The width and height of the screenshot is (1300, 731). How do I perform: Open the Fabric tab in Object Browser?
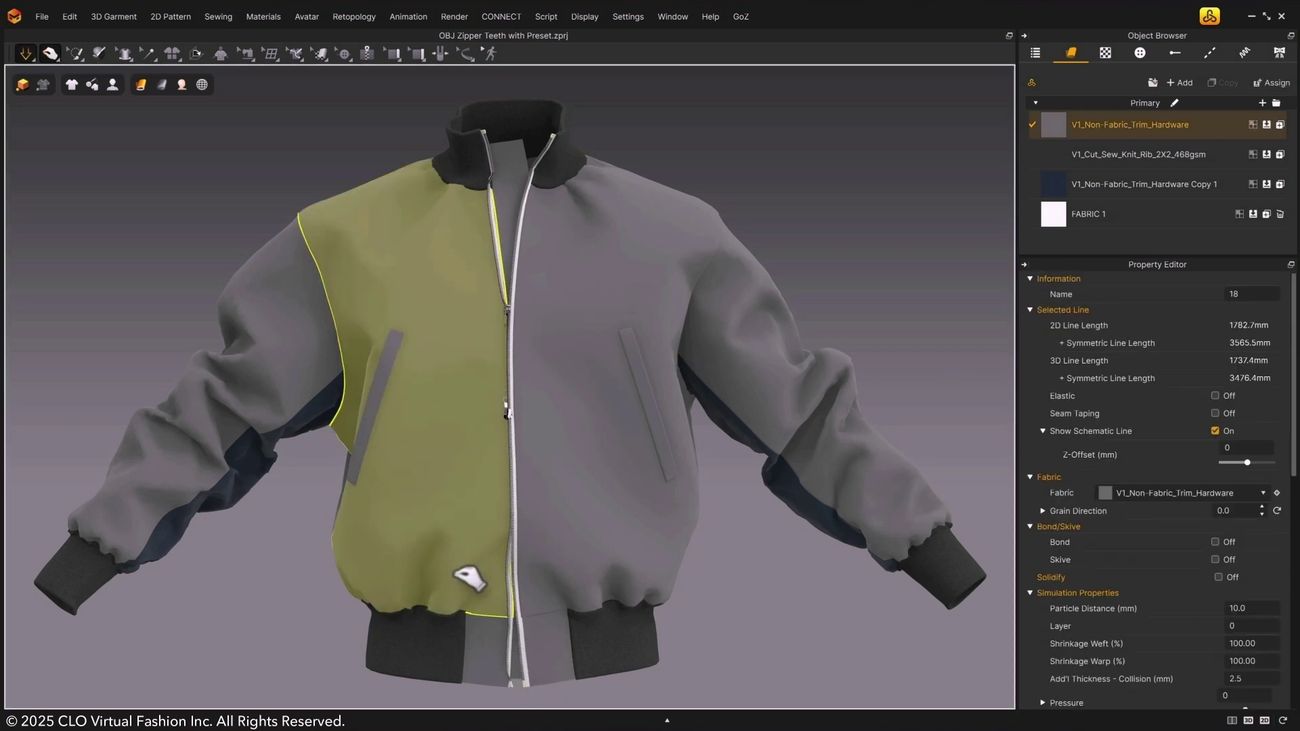click(x=1070, y=53)
